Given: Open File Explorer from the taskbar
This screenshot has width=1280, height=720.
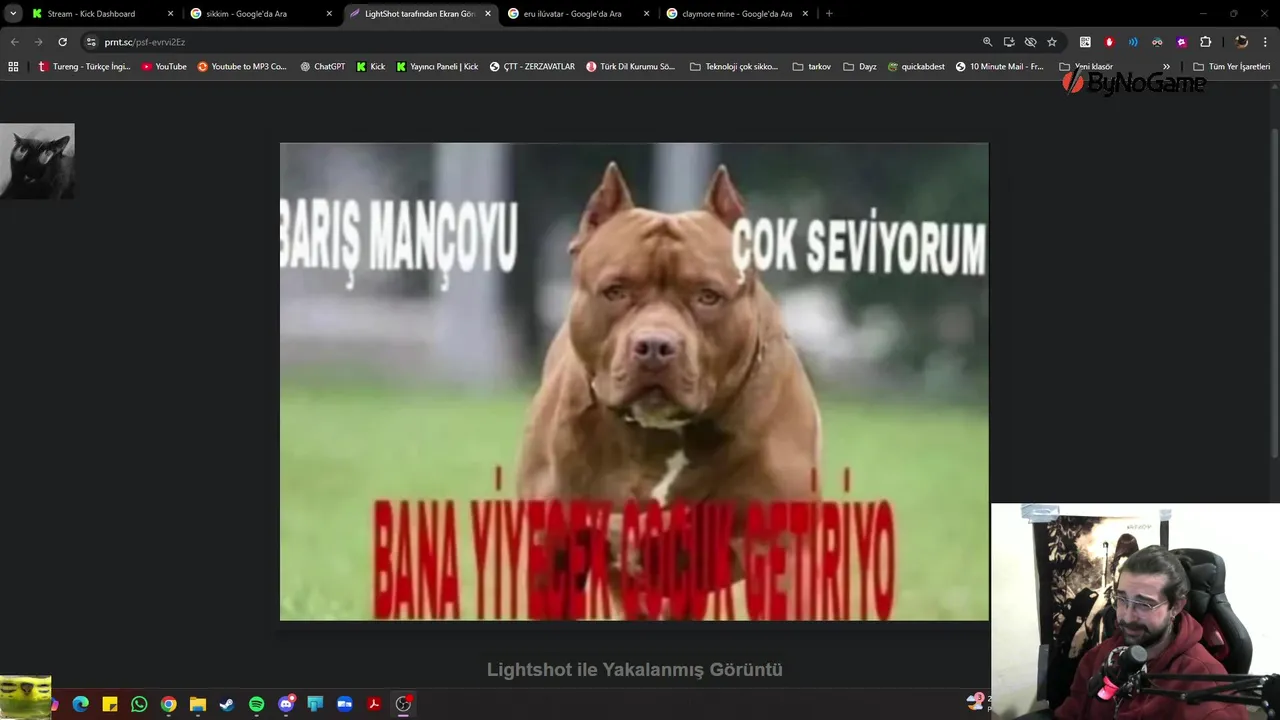Looking at the screenshot, I should 198,704.
